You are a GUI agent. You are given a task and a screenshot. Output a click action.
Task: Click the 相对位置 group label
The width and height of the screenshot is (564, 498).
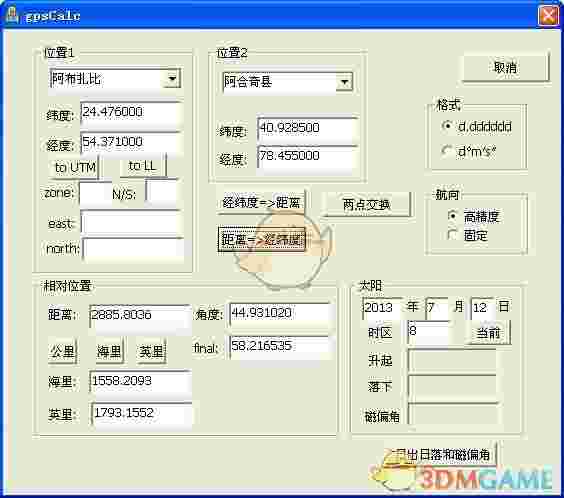(x=67, y=286)
